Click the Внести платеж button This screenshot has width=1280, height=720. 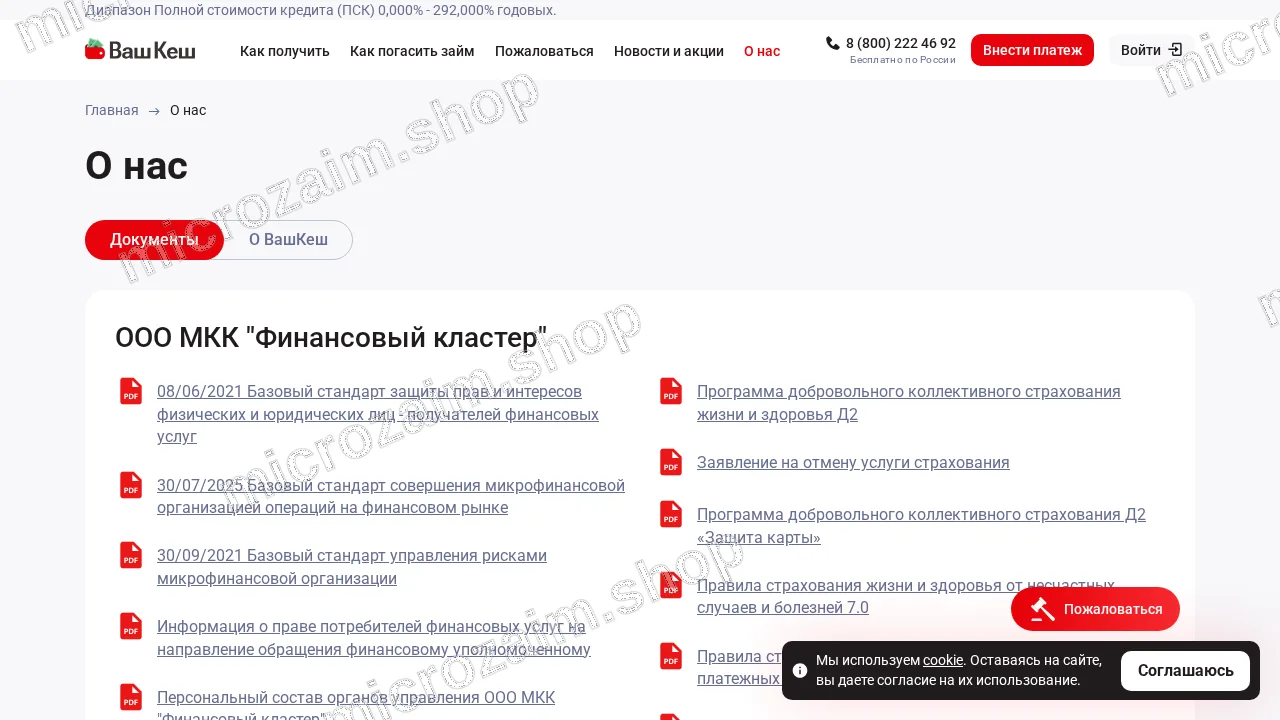pyautogui.click(x=1032, y=50)
